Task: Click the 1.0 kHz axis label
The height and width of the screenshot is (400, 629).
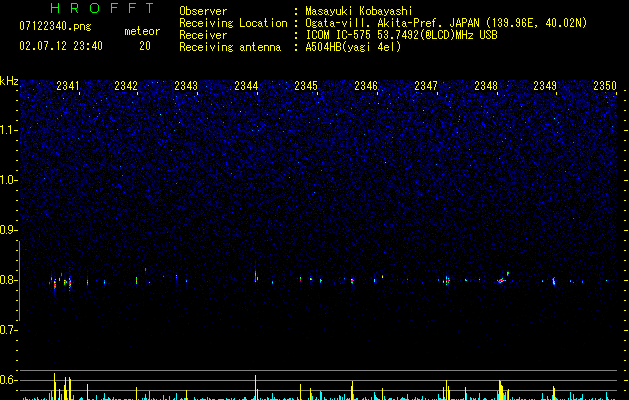Action: pos(8,180)
